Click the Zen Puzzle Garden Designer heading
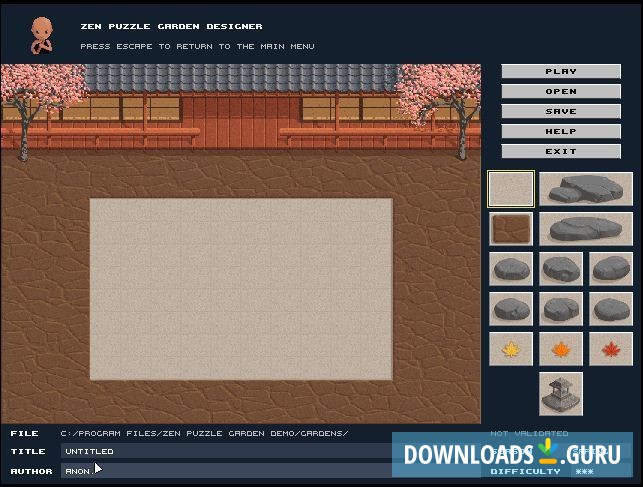The width and height of the screenshot is (643, 487). [x=171, y=26]
